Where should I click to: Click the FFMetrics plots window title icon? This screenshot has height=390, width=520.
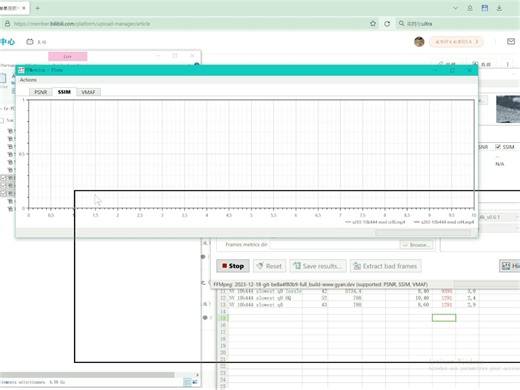coord(21,70)
